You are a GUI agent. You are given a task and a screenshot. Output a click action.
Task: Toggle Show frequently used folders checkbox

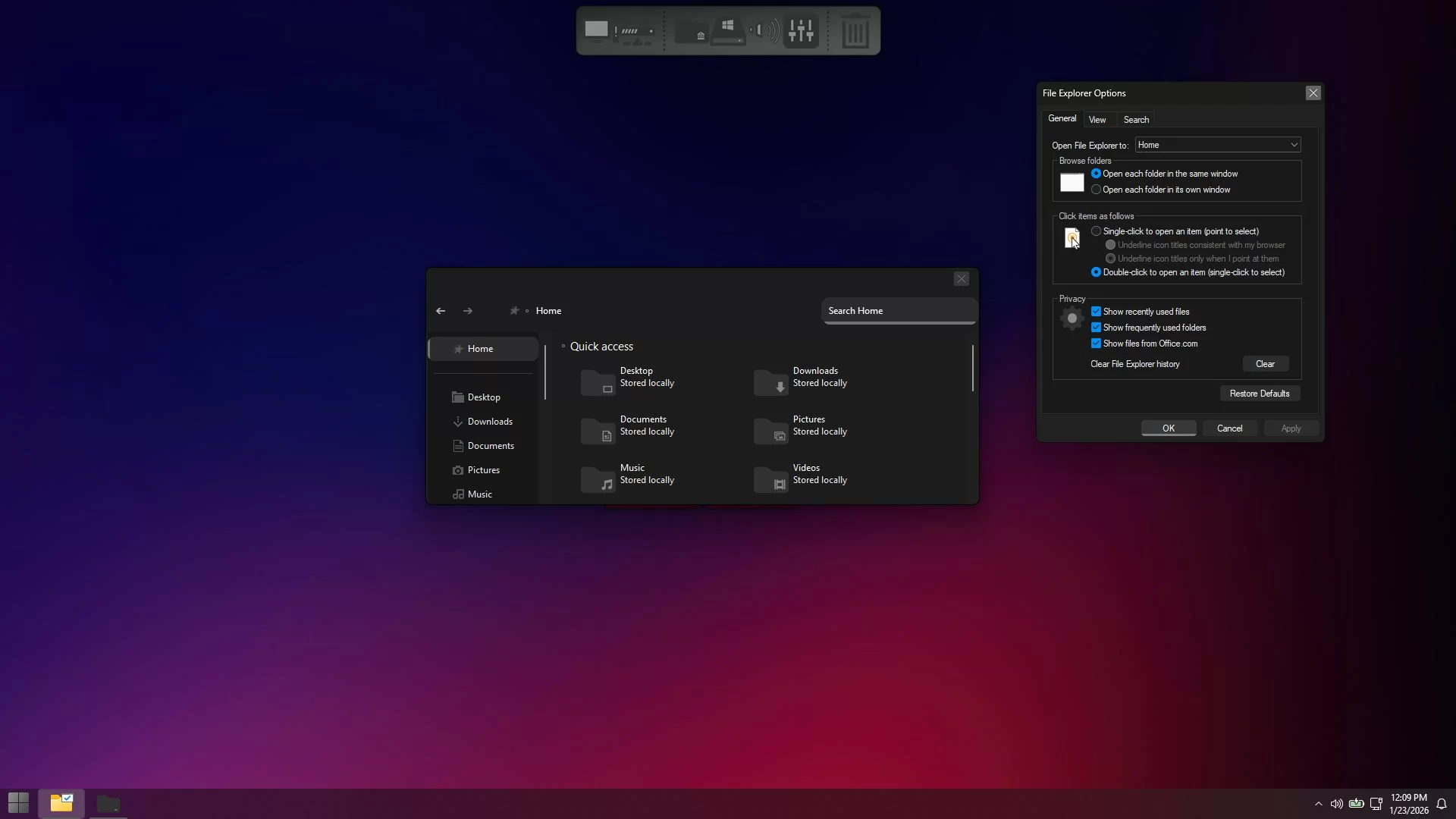point(1096,328)
